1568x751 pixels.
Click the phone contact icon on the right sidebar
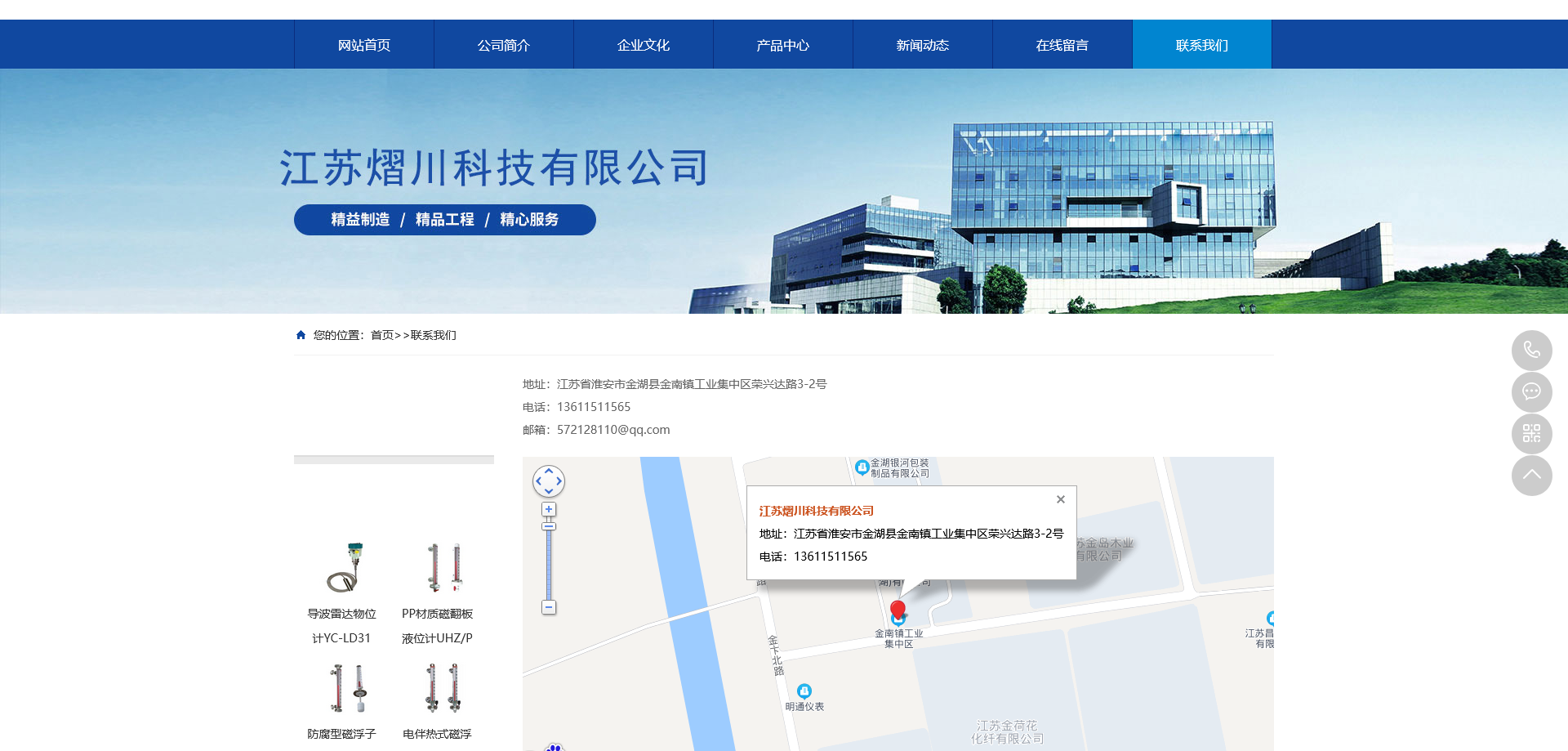click(1531, 351)
